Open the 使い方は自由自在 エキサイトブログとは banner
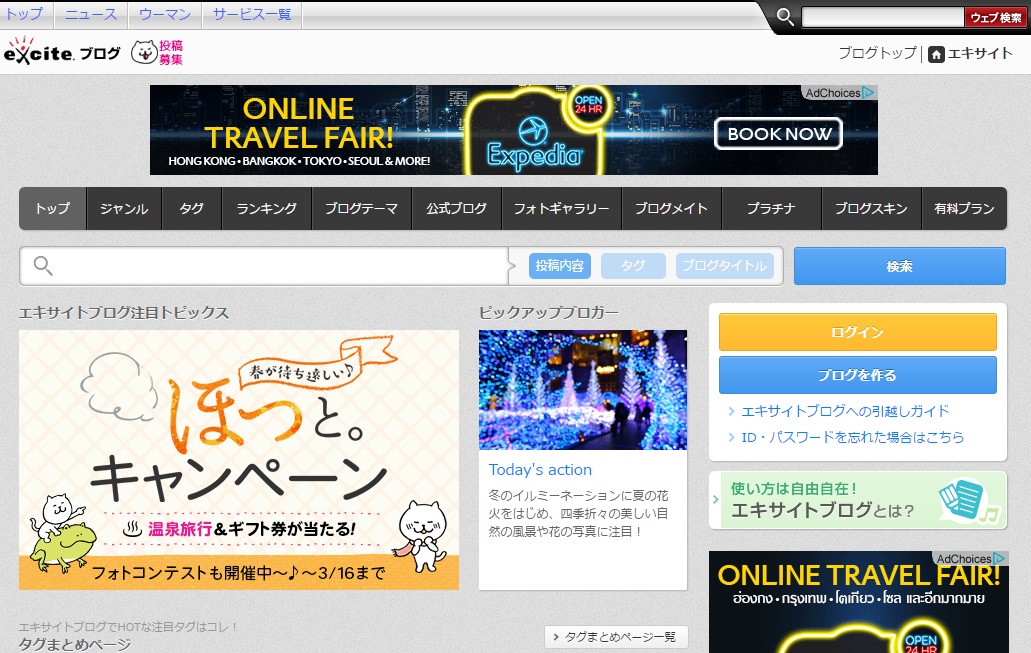 pos(857,500)
